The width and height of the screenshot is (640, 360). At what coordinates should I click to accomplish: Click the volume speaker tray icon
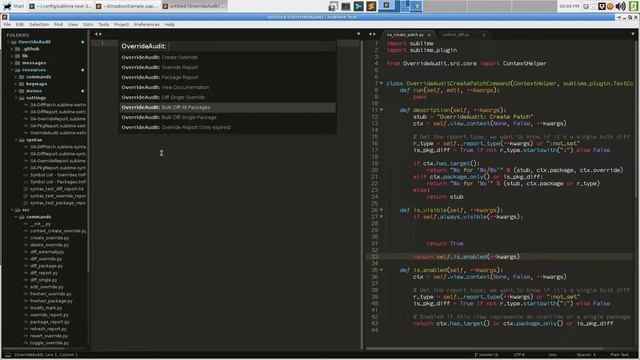[620, 6]
